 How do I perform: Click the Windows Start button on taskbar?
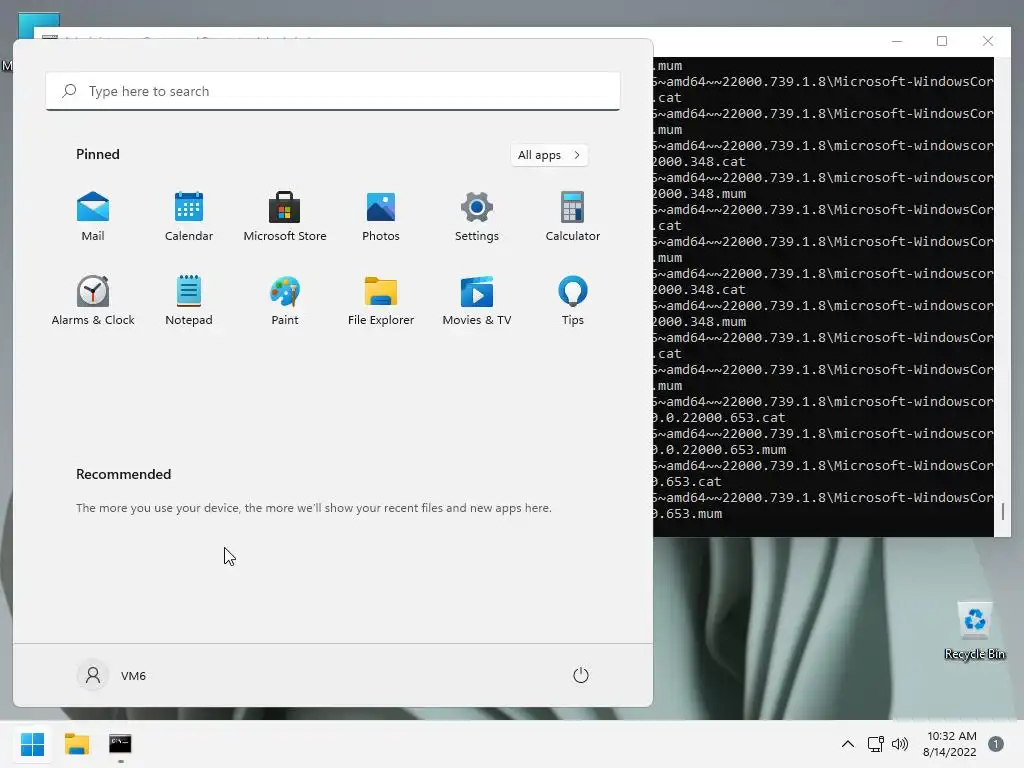click(33, 744)
